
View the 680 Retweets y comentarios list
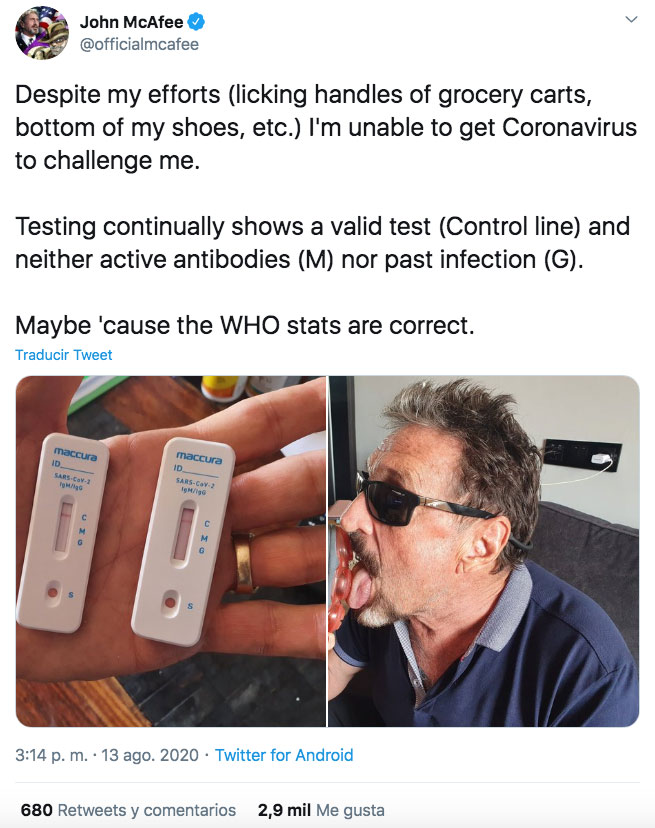[x=128, y=810]
